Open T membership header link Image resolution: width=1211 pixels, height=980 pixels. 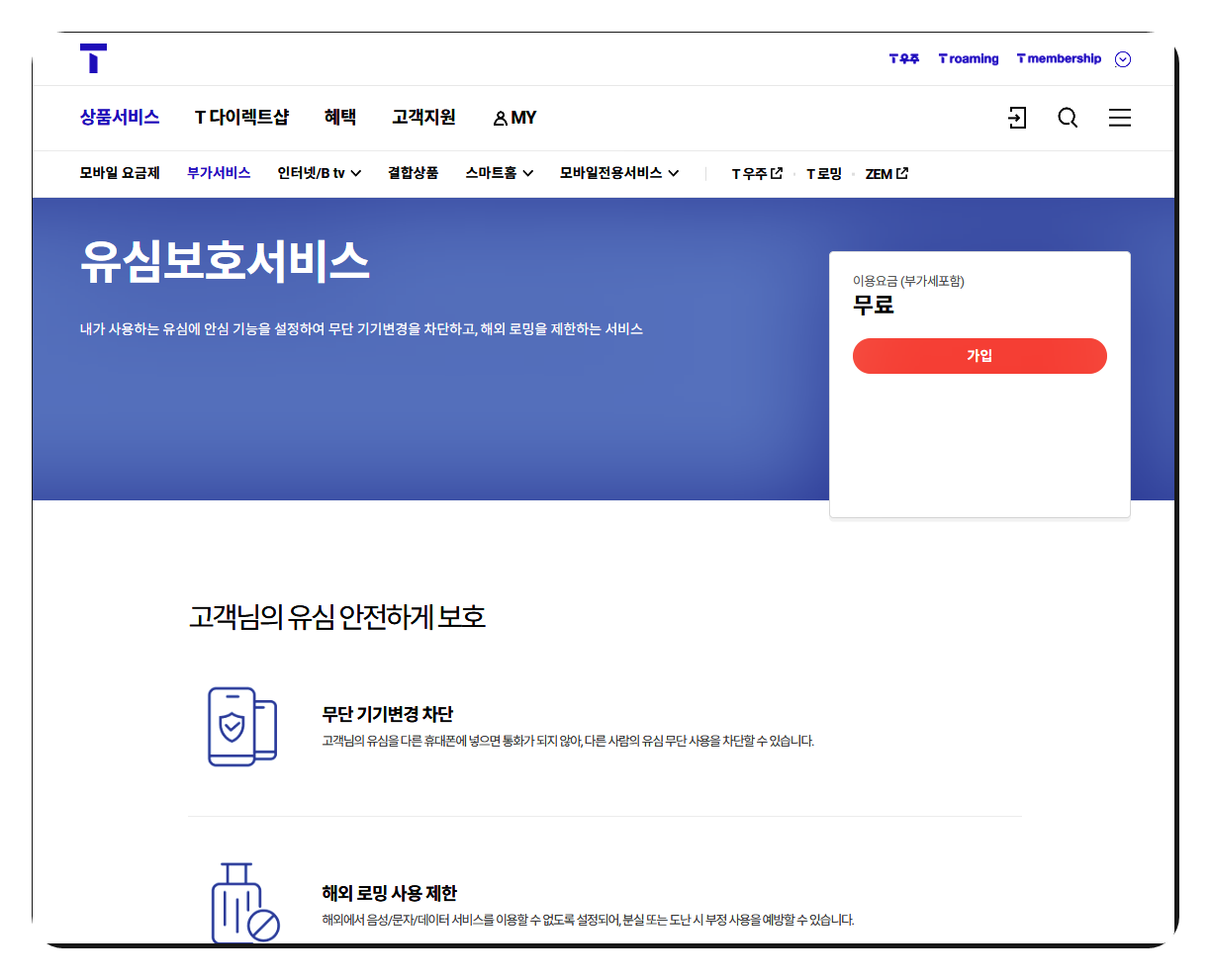(1059, 59)
